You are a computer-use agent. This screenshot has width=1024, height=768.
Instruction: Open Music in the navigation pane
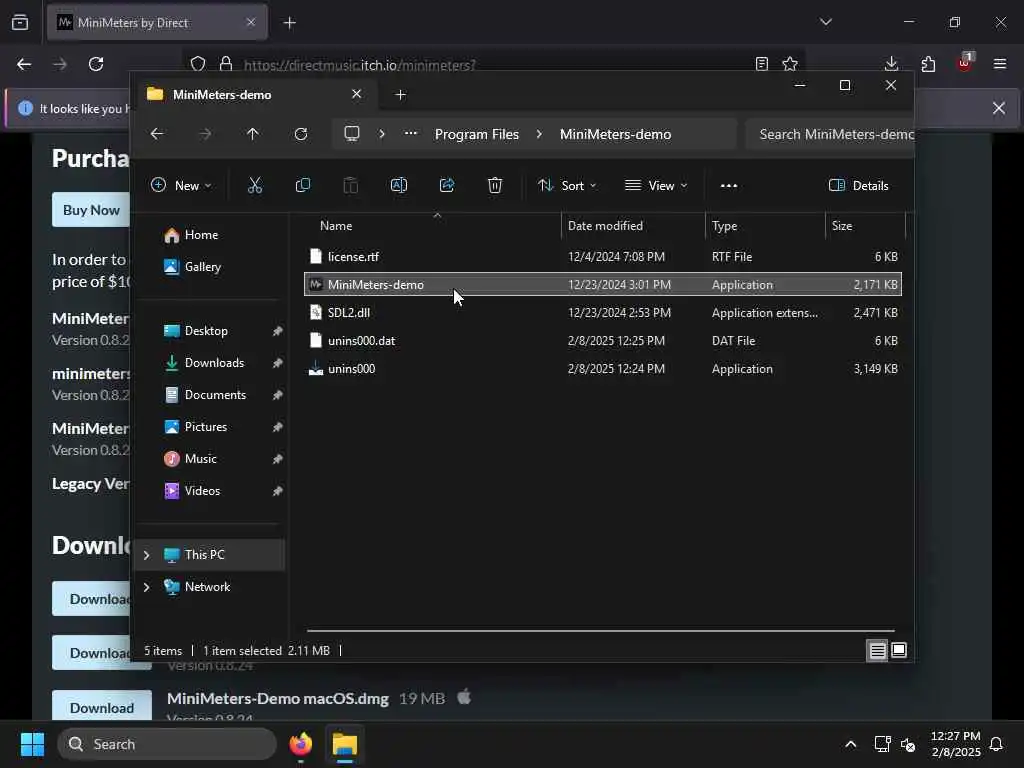pyautogui.click(x=200, y=459)
